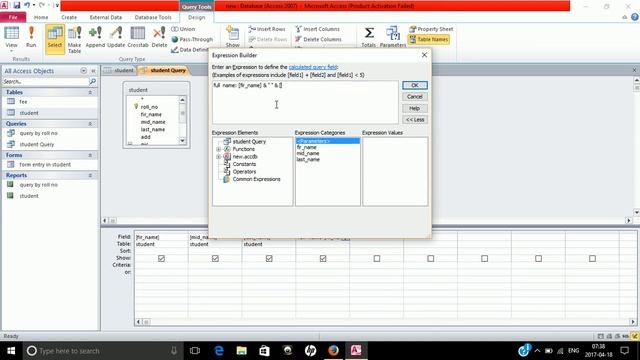
Task: Confirm expression with OK button
Action: [x=415, y=85]
